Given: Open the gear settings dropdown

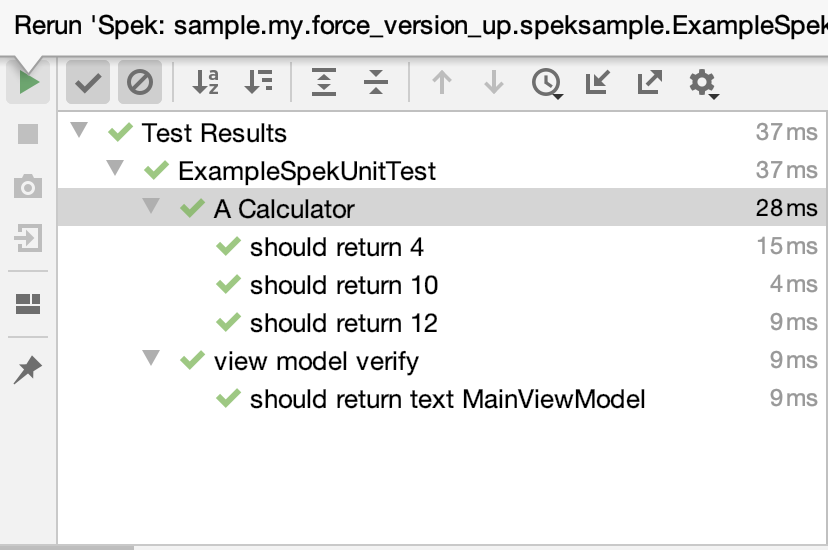Looking at the screenshot, I should (x=704, y=83).
